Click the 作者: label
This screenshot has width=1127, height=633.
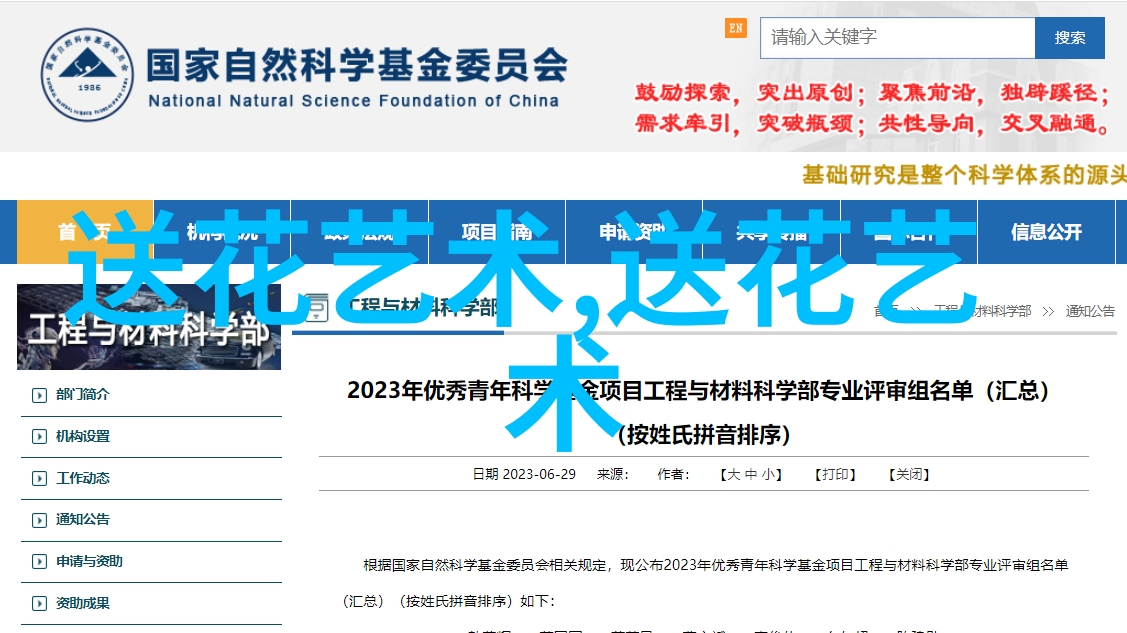coord(673,474)
